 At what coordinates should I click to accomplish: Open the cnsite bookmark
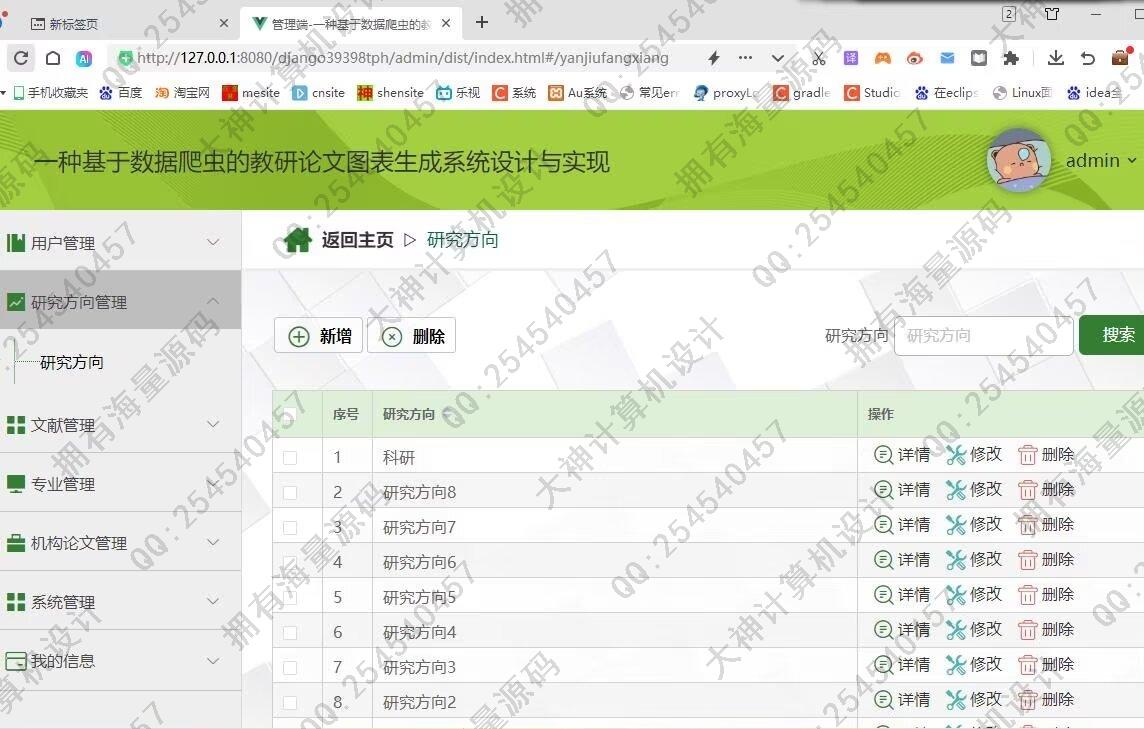318,93
